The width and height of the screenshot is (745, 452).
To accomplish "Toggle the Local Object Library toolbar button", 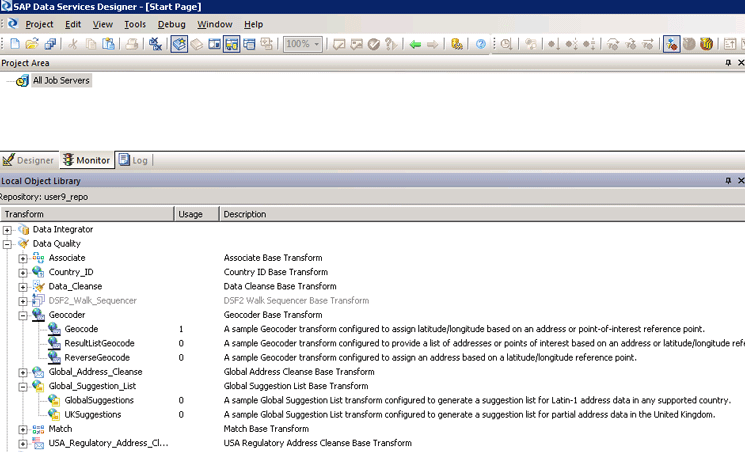I will click(x=180, y=44).
